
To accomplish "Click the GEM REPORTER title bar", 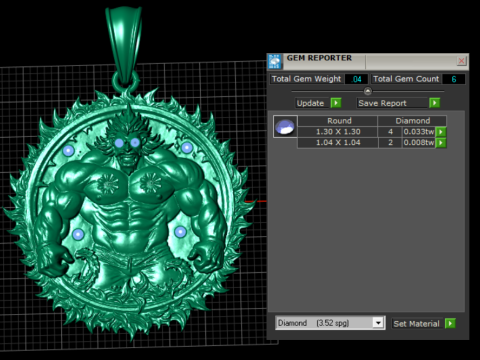I will pyautogui.click(x=368, y=61).
